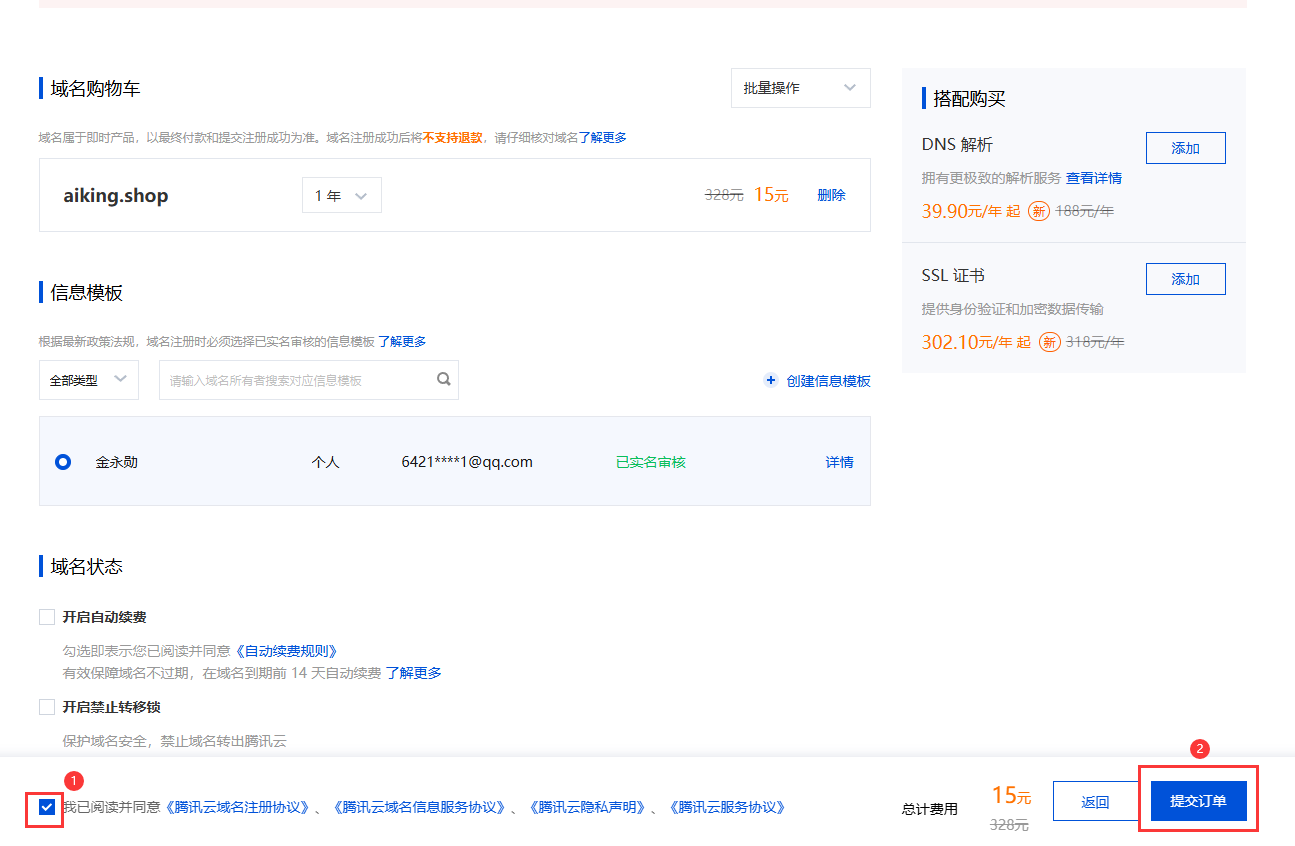Click the 39.90元/年 起 price text

(x=971, y=211)
